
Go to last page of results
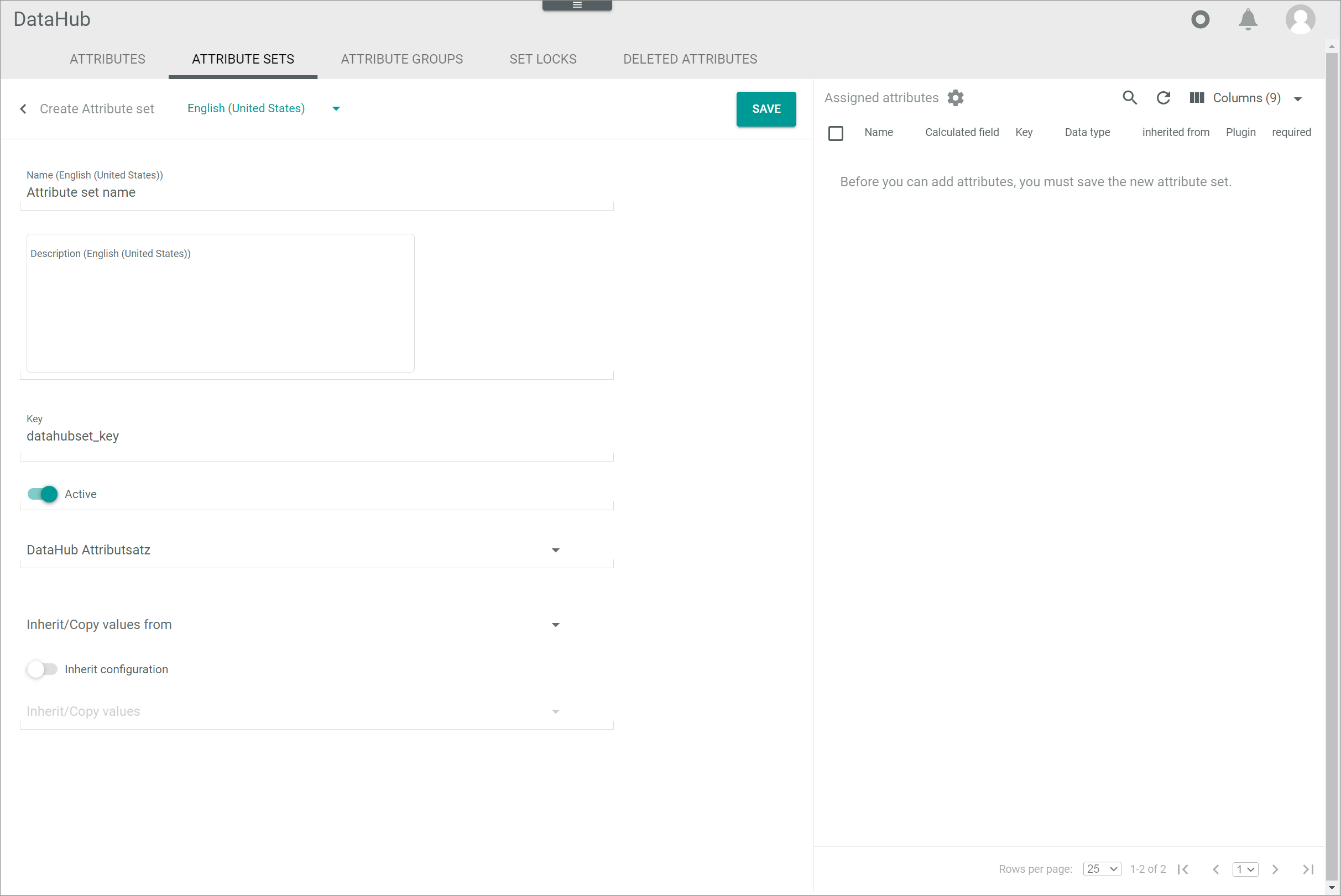point(1308,869)
